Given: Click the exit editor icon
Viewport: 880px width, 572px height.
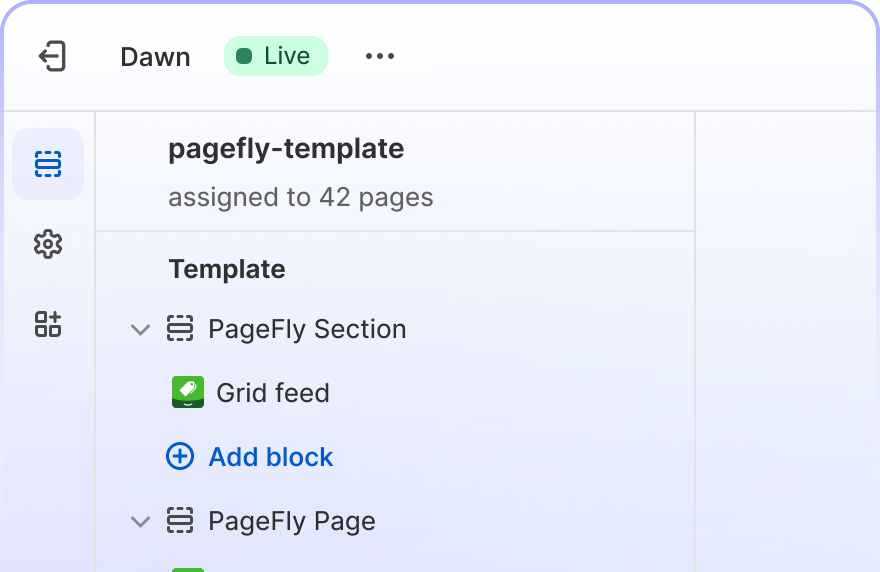Looking at the screenshot, I should pyautogui.click(x=52, y=56).
